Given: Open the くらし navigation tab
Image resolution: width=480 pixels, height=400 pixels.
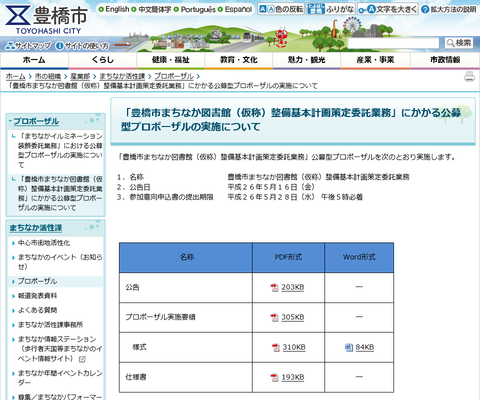Looking at the screenshot, I should [102, 60].
